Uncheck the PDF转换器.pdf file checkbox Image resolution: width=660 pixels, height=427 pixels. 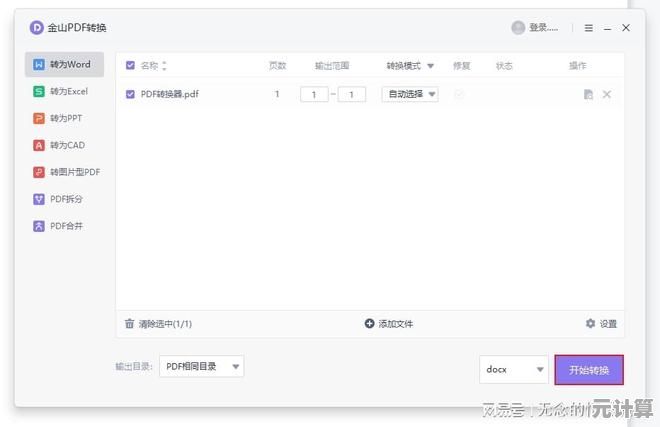click(130, 95)
